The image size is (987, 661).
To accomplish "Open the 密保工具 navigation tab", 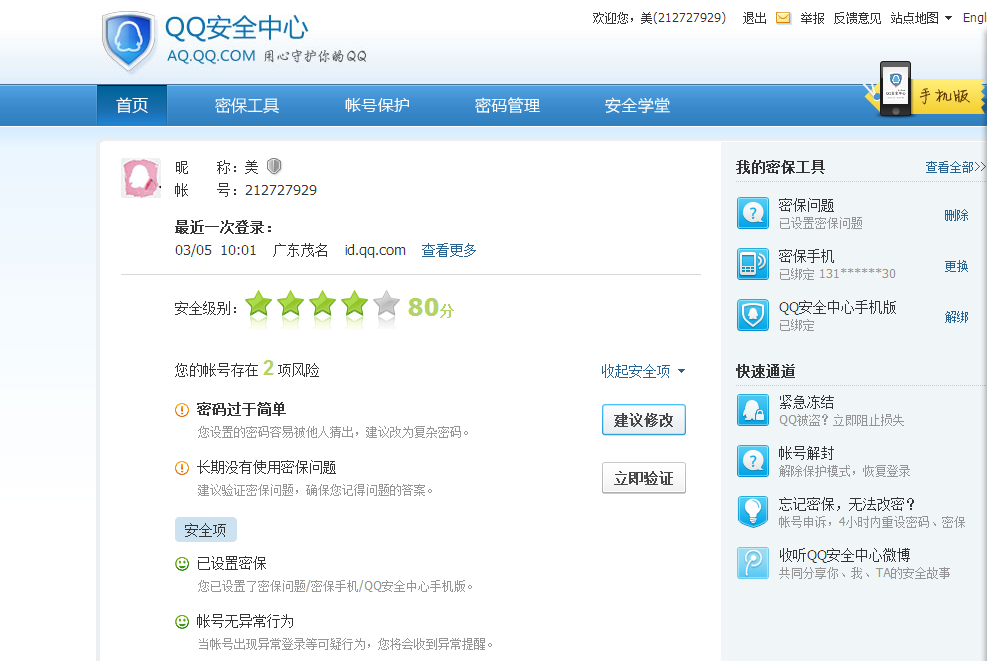I will 247,105.
